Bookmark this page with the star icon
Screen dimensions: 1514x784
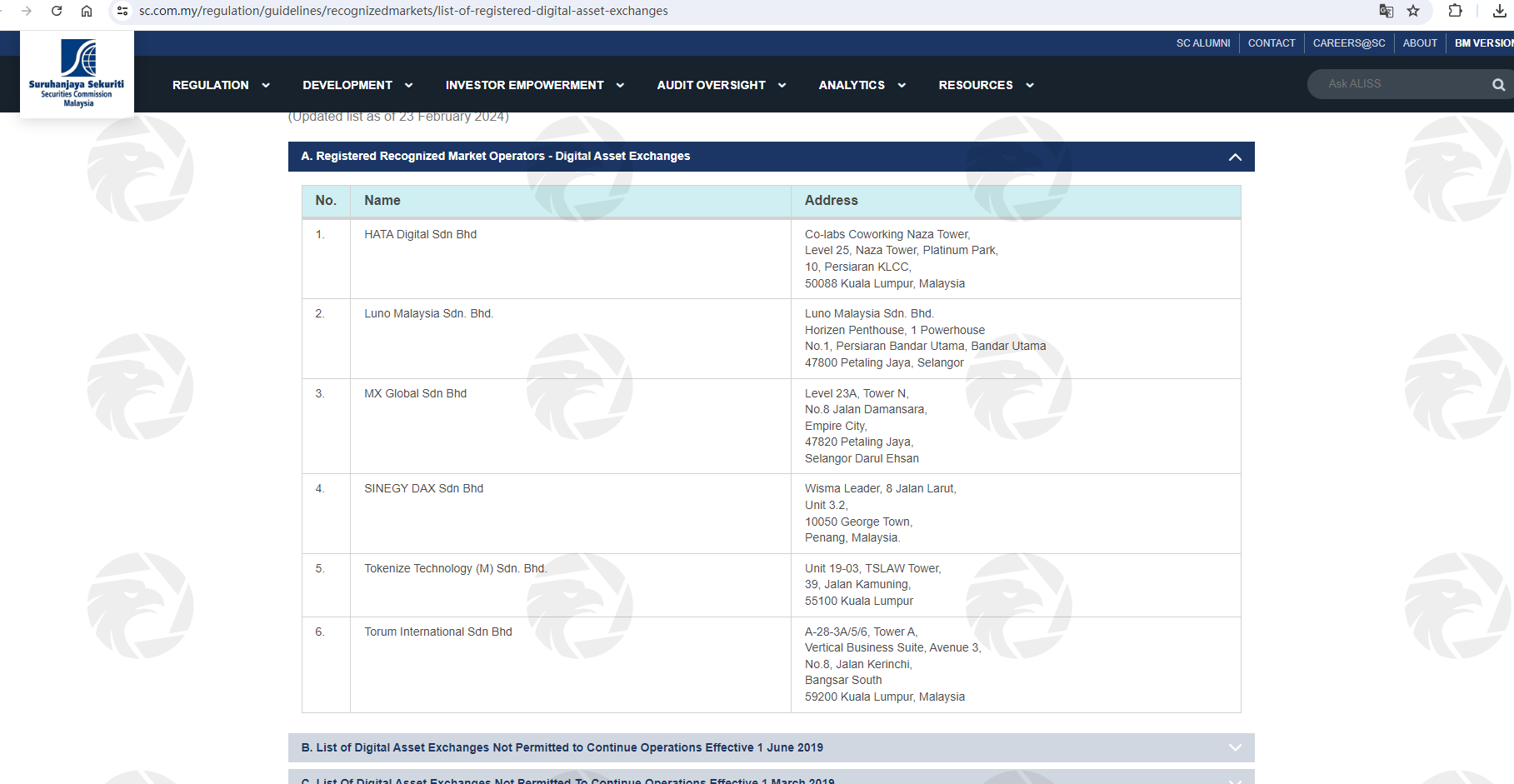point(1413,11)
